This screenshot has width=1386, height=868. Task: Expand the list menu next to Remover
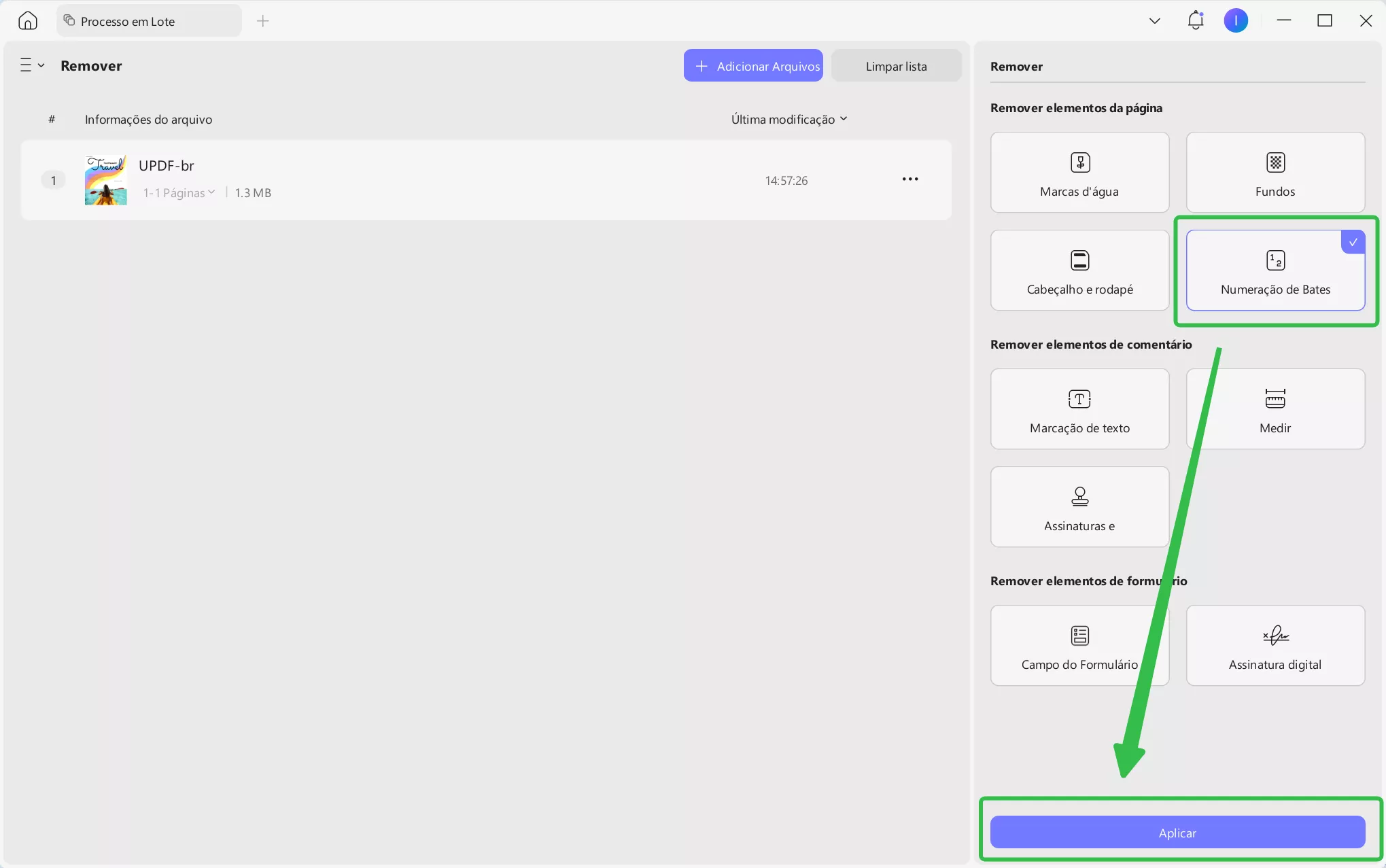(32, 66)
